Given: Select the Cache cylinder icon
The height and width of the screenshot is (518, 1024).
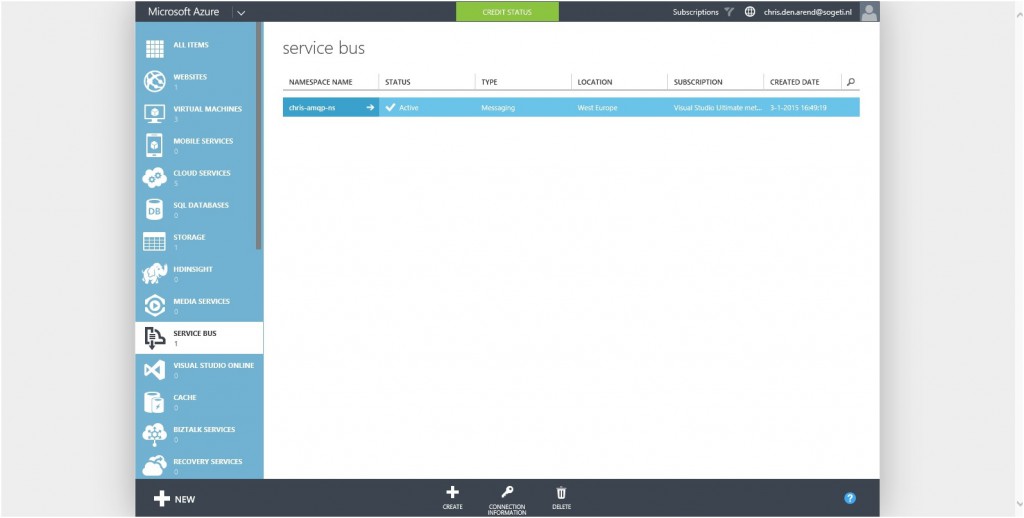Looking at the screenshot, I should pos(155,402).
